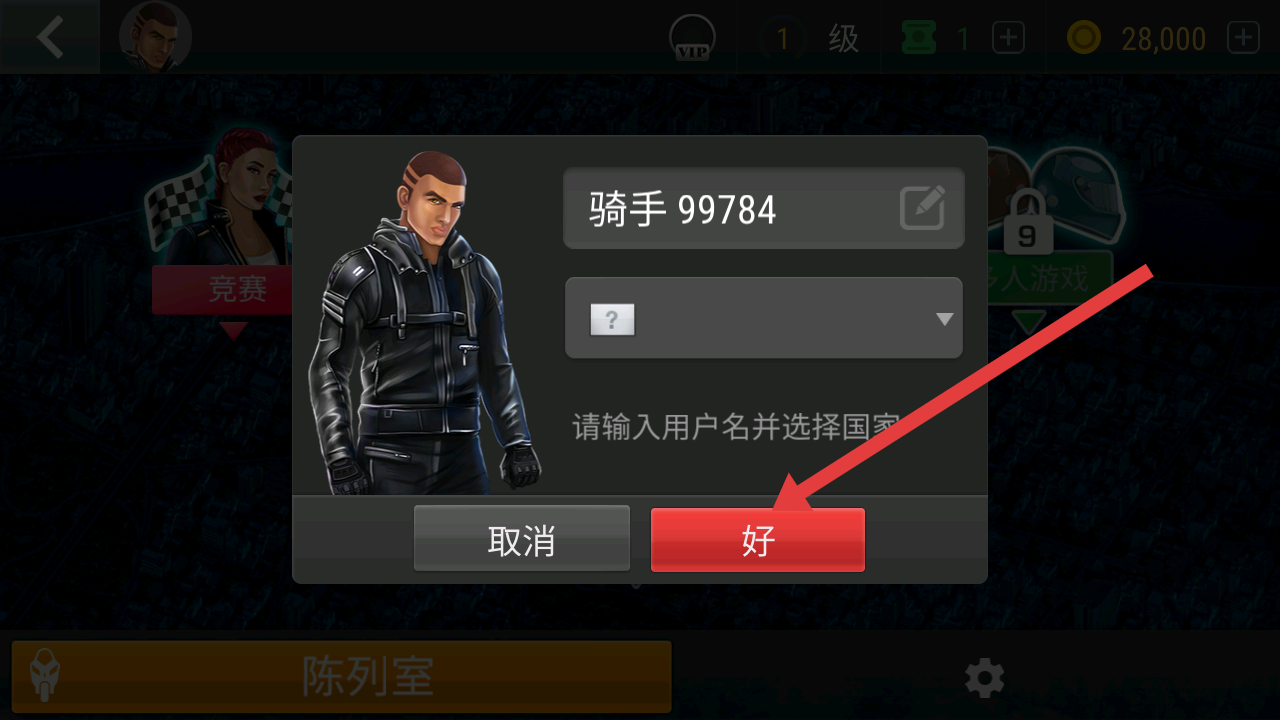Tap the plus button next to coins

coord(1243,38)
